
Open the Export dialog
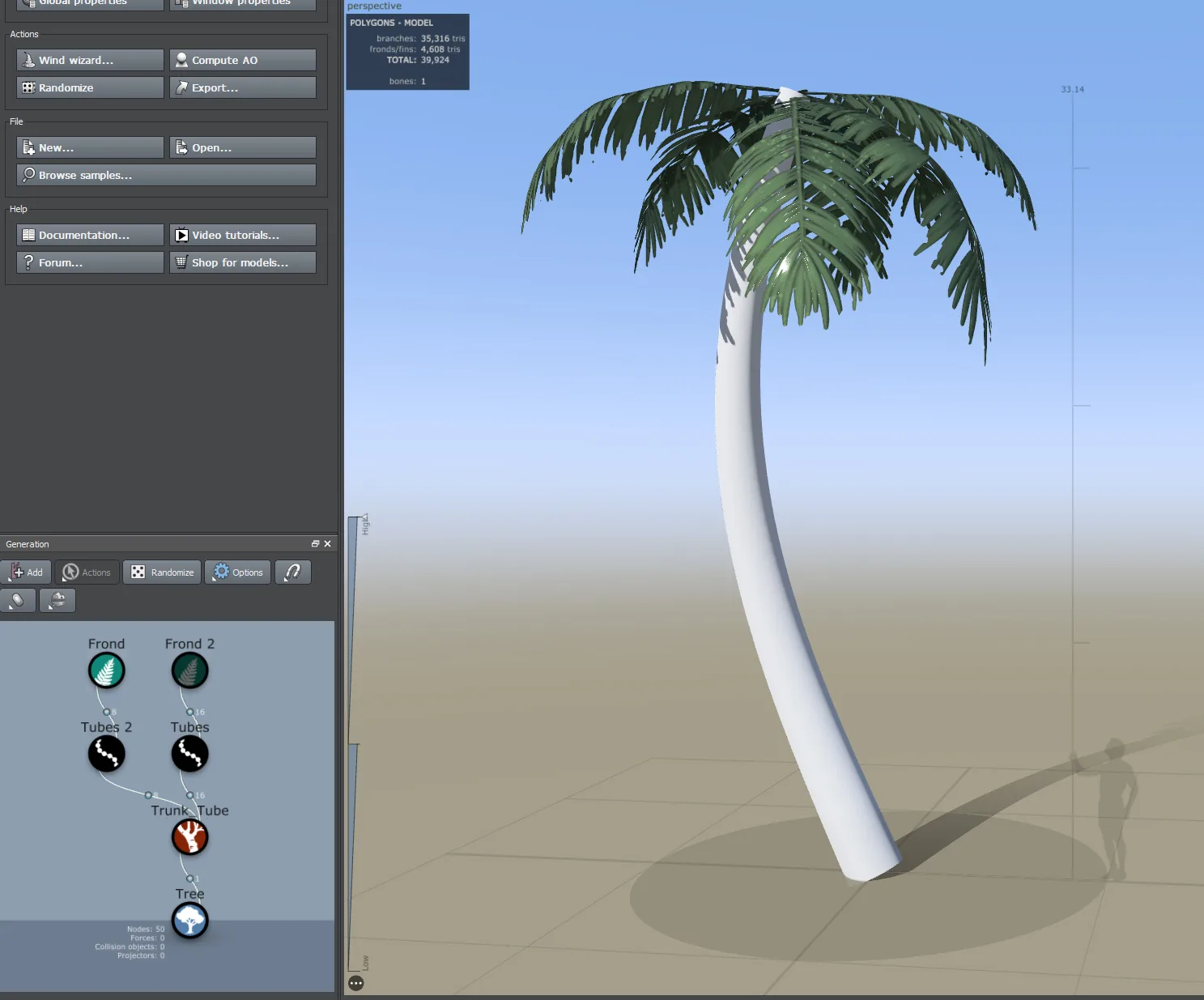243,87
